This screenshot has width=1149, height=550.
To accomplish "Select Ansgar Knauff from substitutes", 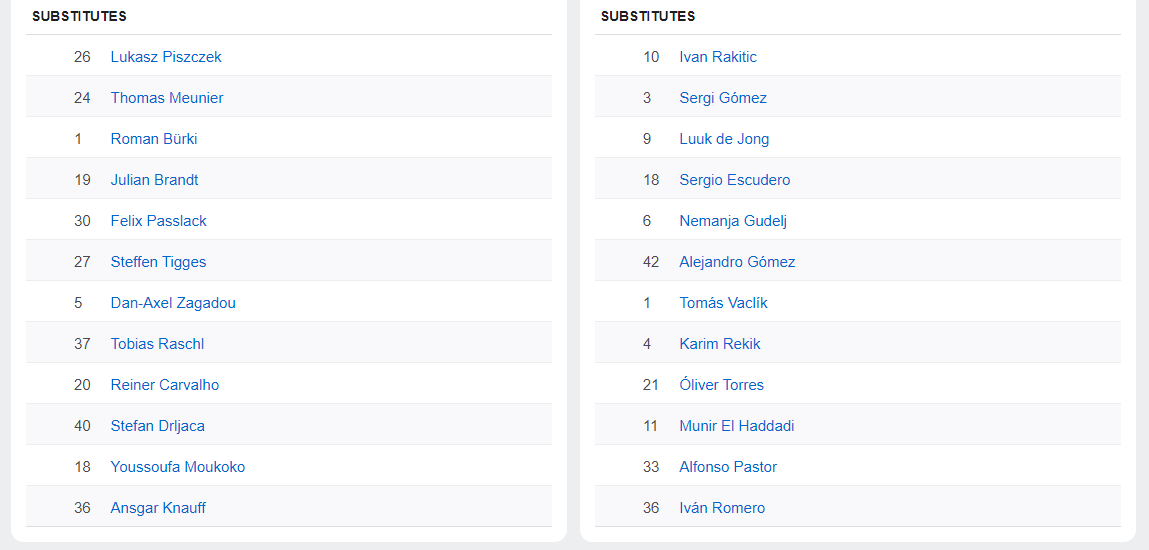I will coord(158,508).
